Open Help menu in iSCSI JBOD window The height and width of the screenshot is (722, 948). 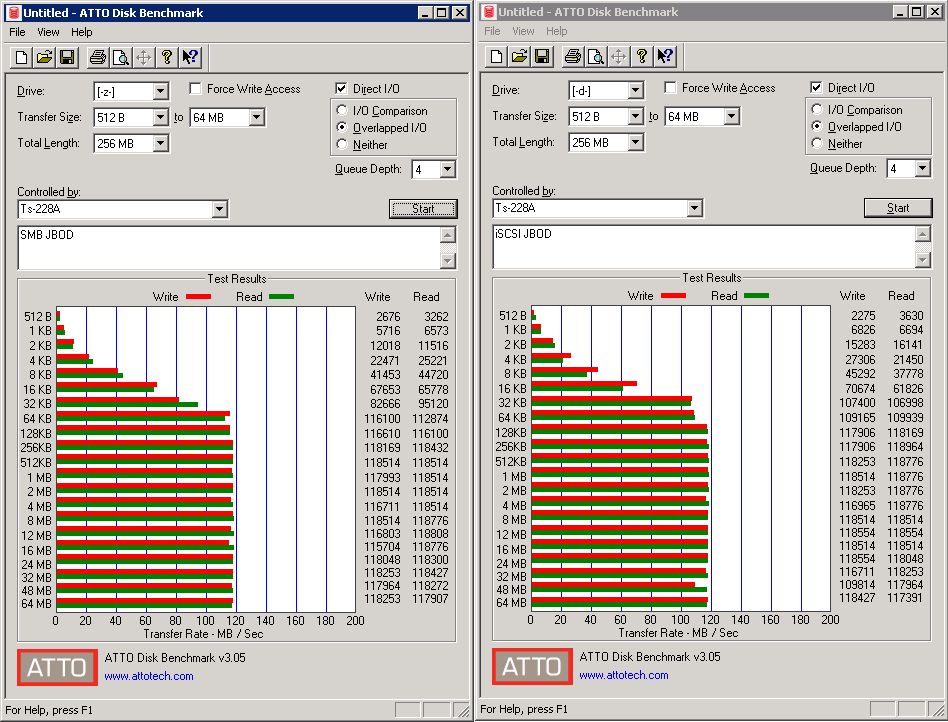(x=557, y=31)
